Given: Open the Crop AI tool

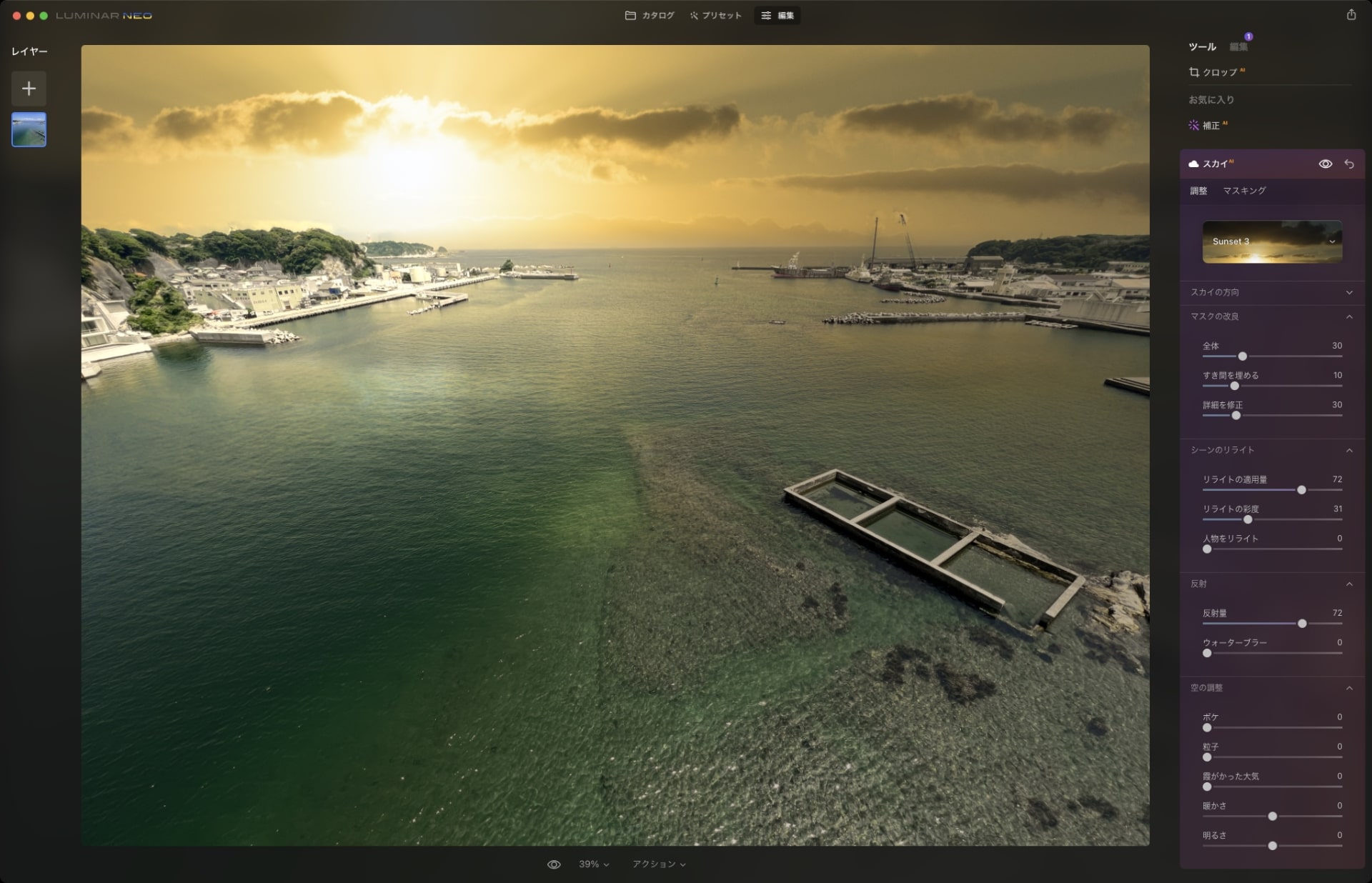Looking at the screenshot, I should [1218, 72].
